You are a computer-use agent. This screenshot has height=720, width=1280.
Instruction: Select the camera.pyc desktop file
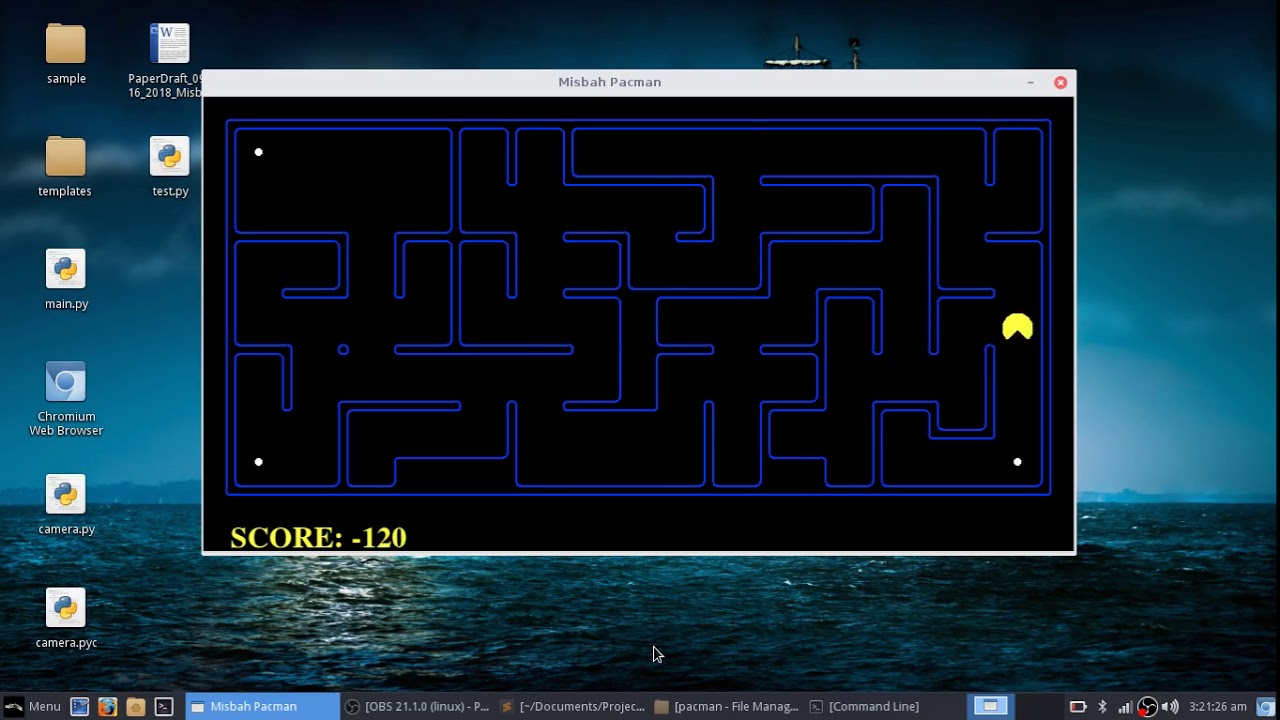point(66,619)
